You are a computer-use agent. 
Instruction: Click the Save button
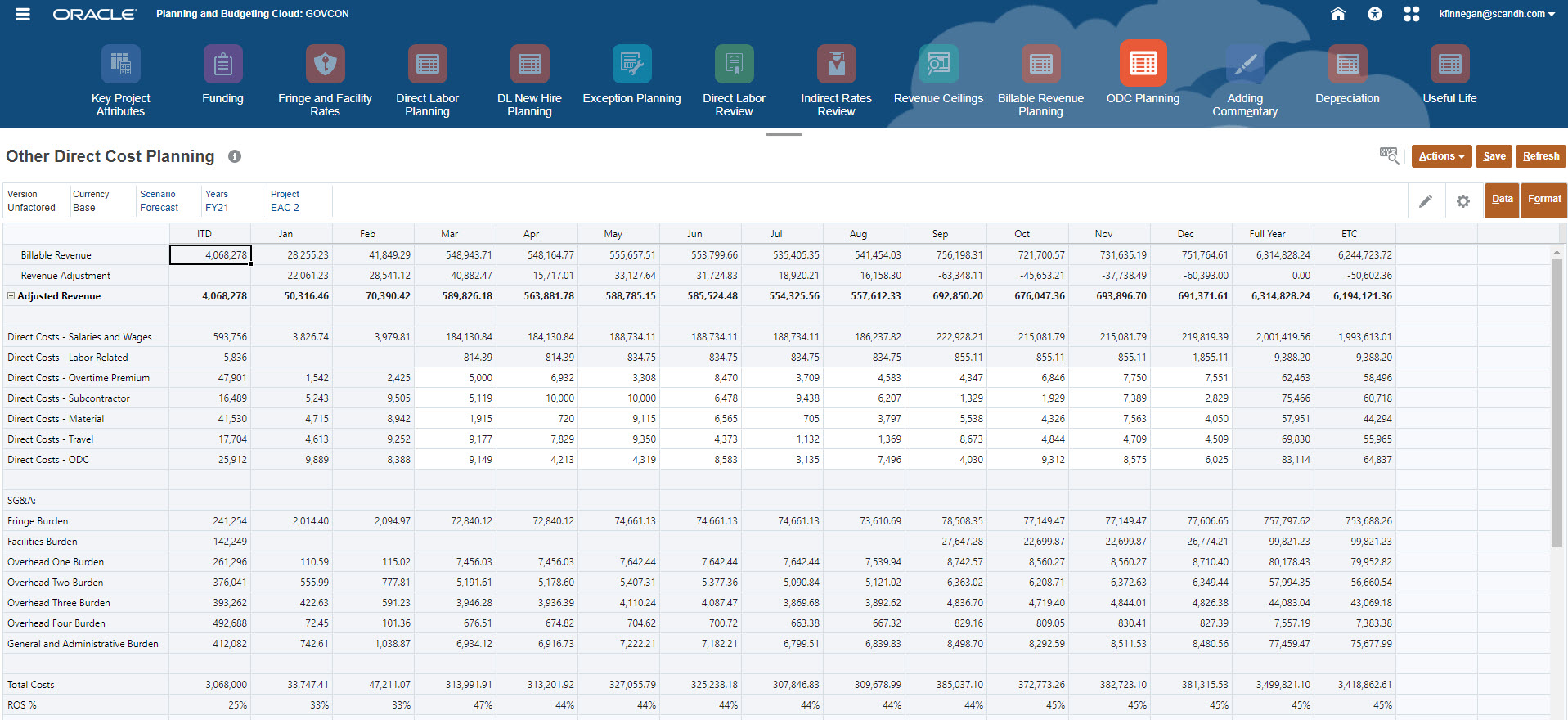(1494, 156)
